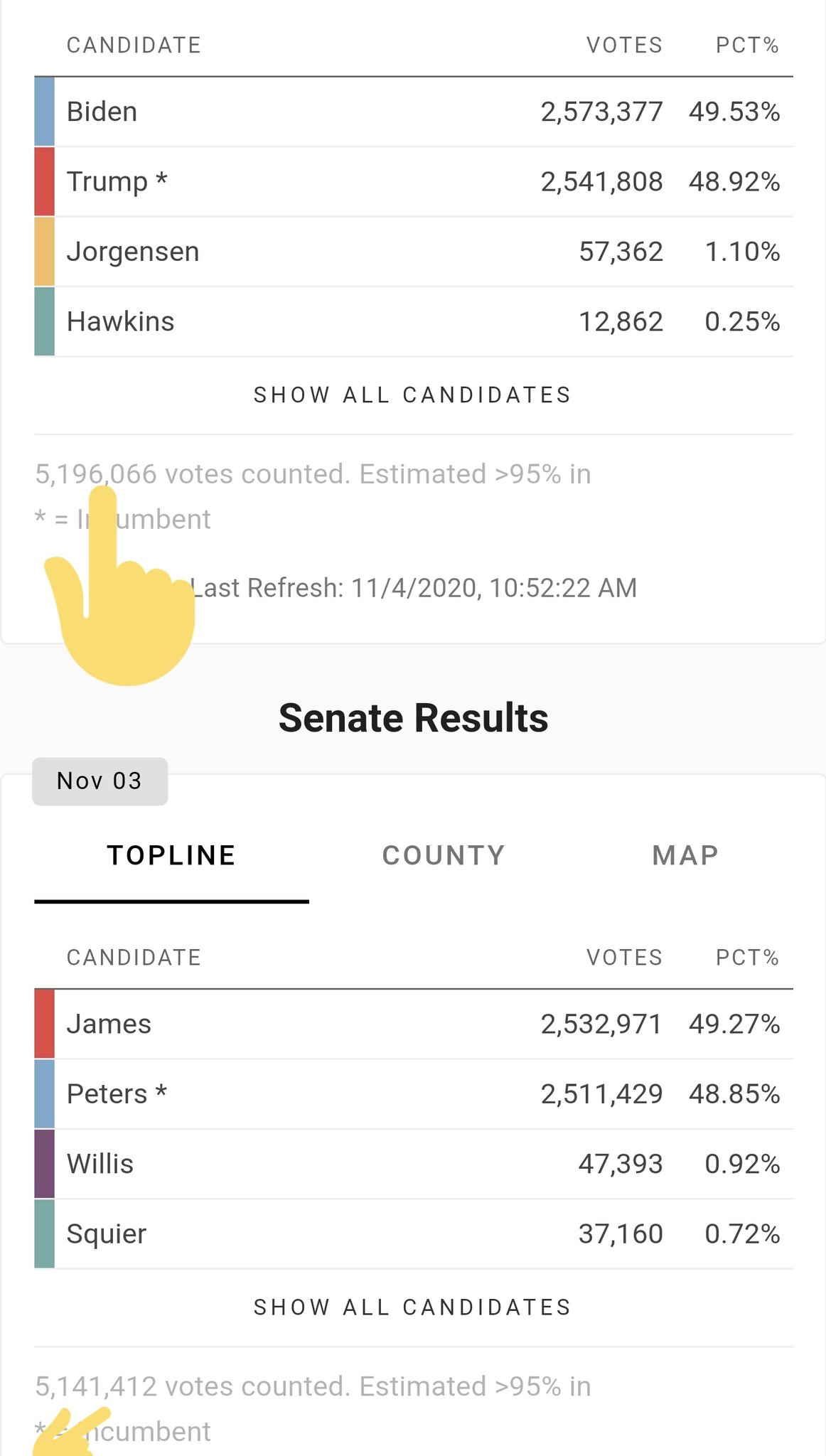826x1456 pixels.
Task: Expand presidential SHOW ALL CANDIDATES list
Action: click(x=412, y=395)
